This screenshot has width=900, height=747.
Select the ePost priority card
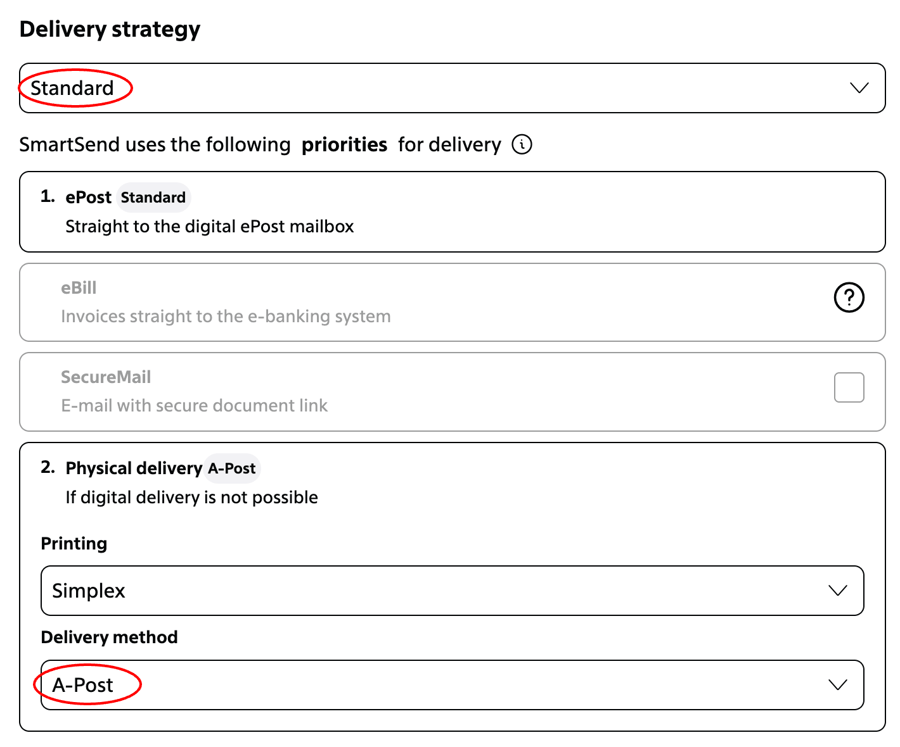[x=452, y=212]
